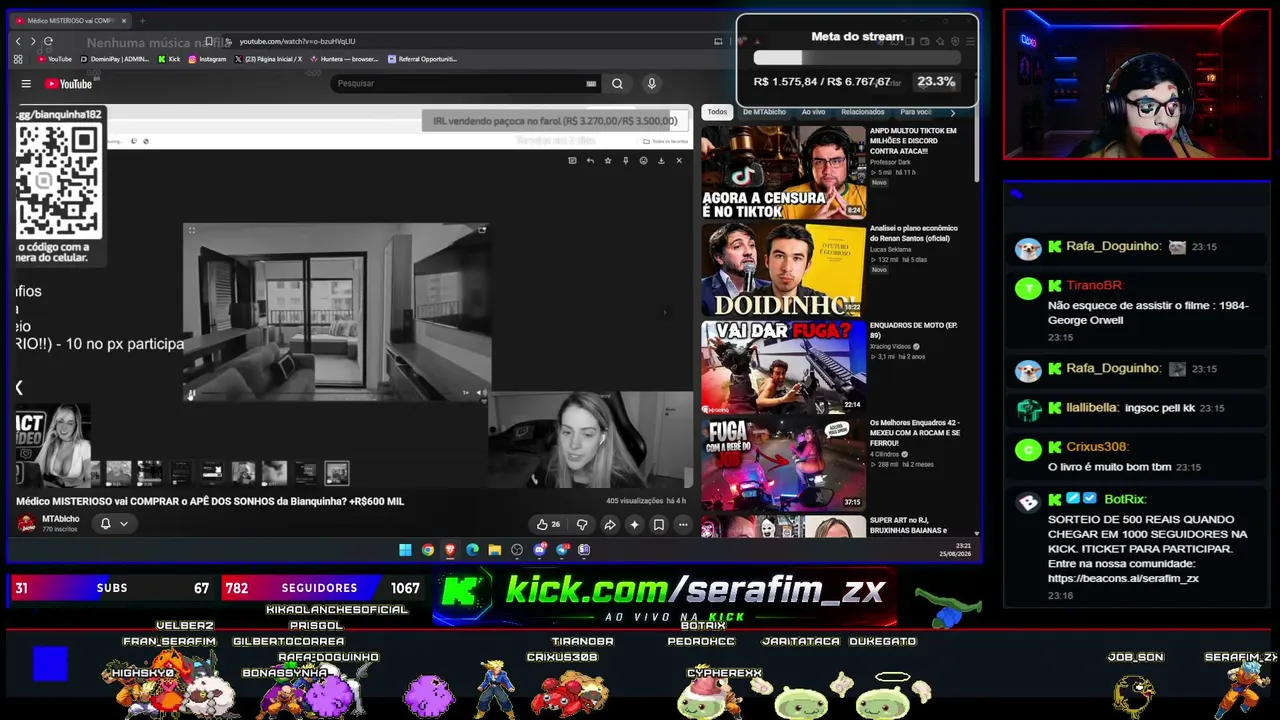Share the video
Screen dimensions: 1280x720
click(609, 524)
